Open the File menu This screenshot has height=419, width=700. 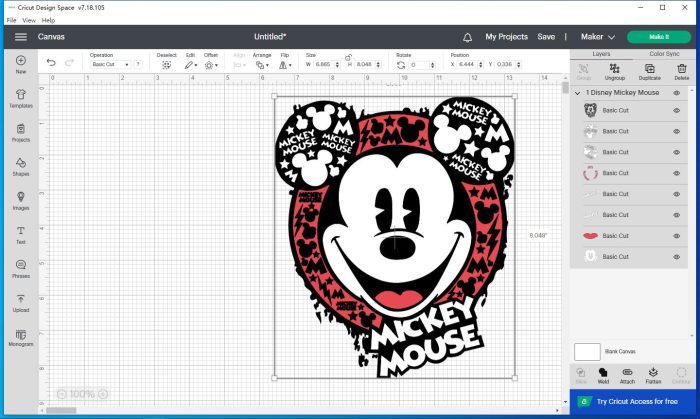click(x=12, y=20)
